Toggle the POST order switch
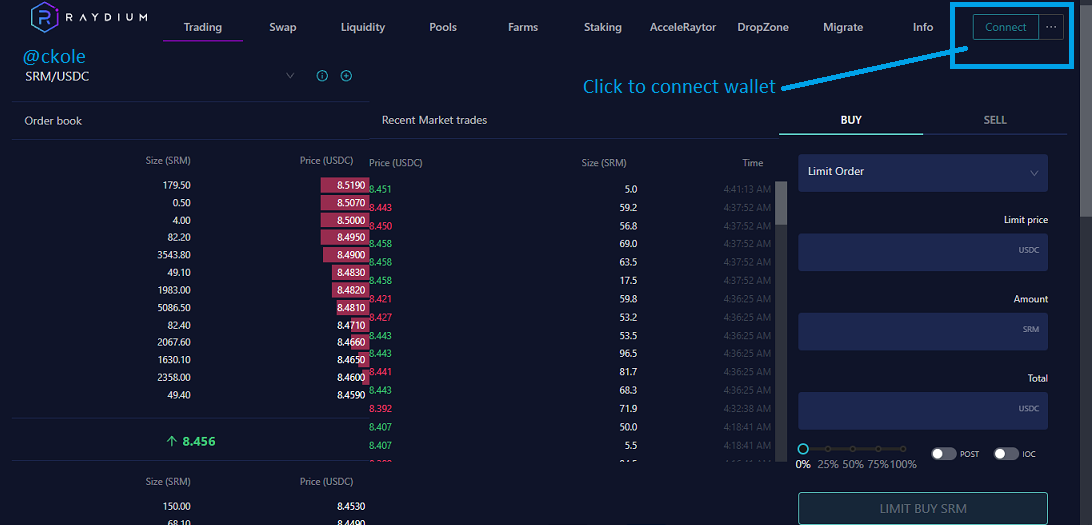 [944, 454]
